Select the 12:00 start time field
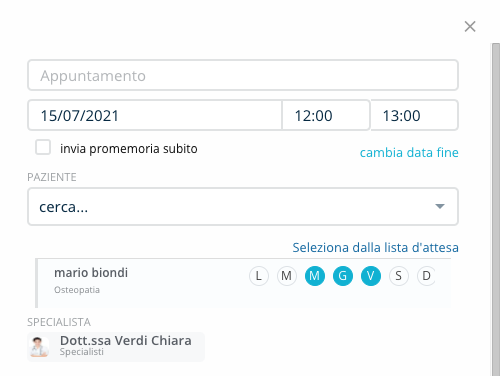Image resolution: width=500 pixels, height=376 pixels. [x=326, y=115]
